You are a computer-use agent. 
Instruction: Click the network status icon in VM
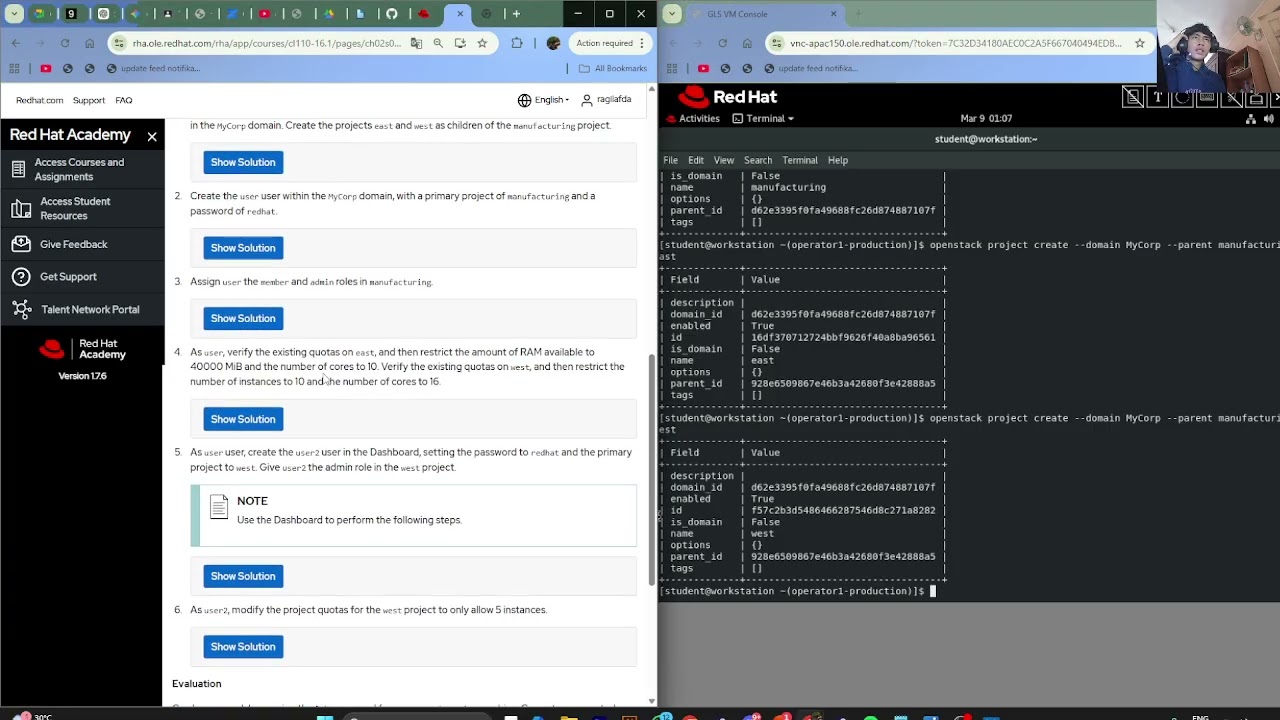1250,118
